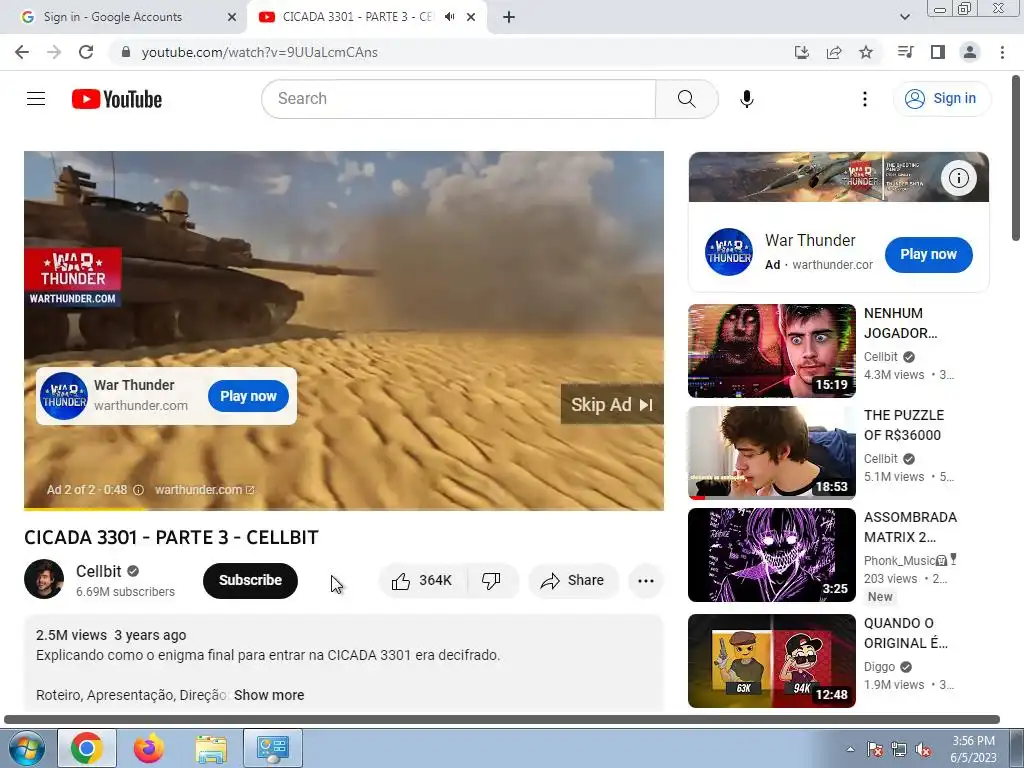The height and width of the screenshot is (768, 1024).
Task: Click the address bar URL
Action: pyautogui.click(x=259, y=52)
